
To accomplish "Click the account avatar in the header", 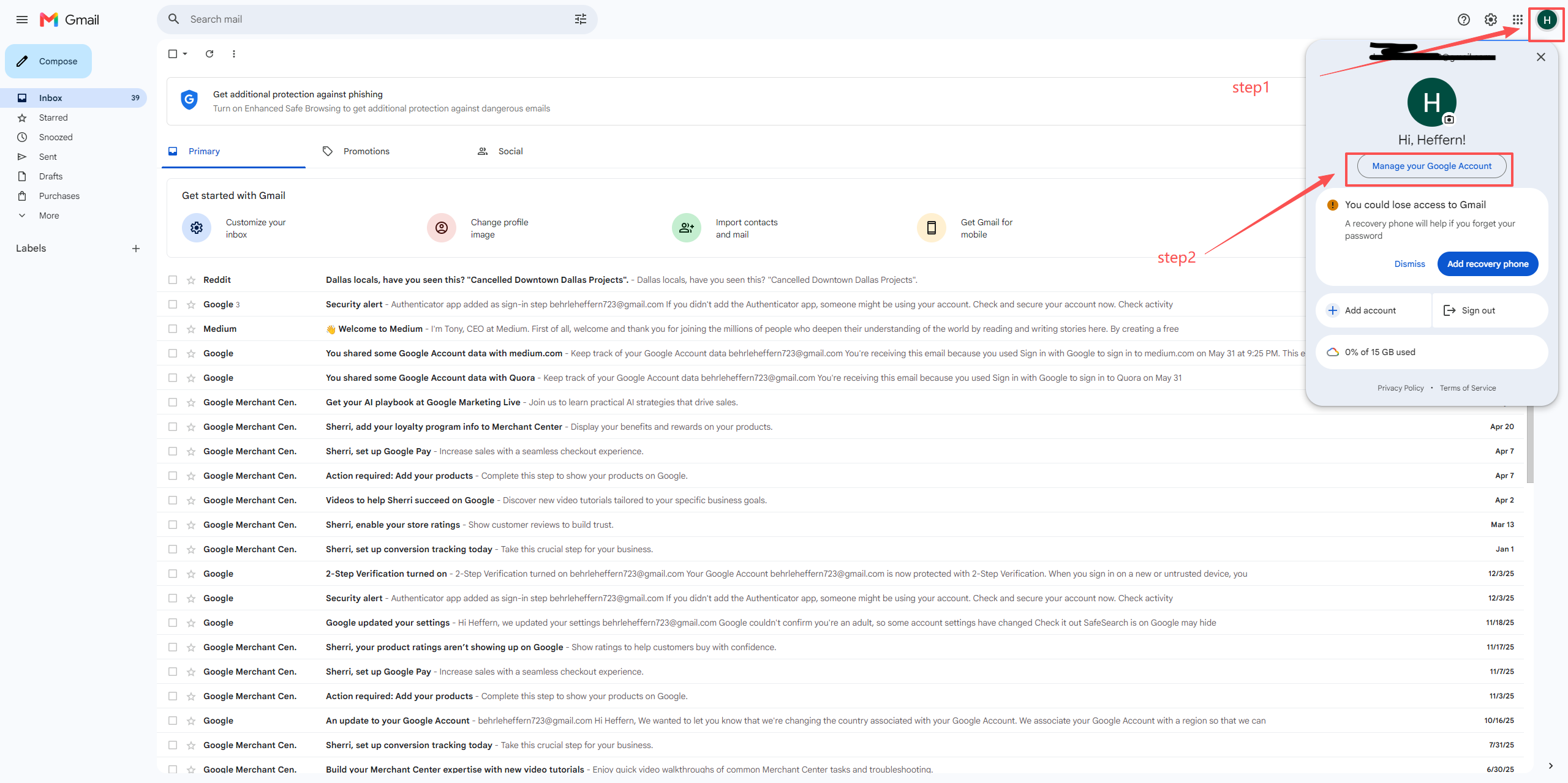I will pos(1547,20).
